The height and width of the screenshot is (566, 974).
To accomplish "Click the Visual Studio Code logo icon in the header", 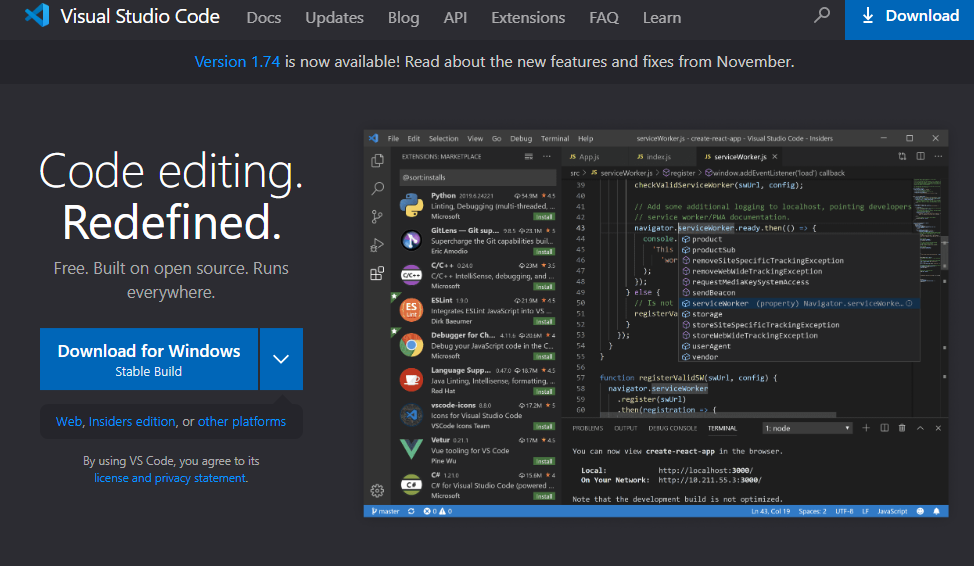I will 37,15.
